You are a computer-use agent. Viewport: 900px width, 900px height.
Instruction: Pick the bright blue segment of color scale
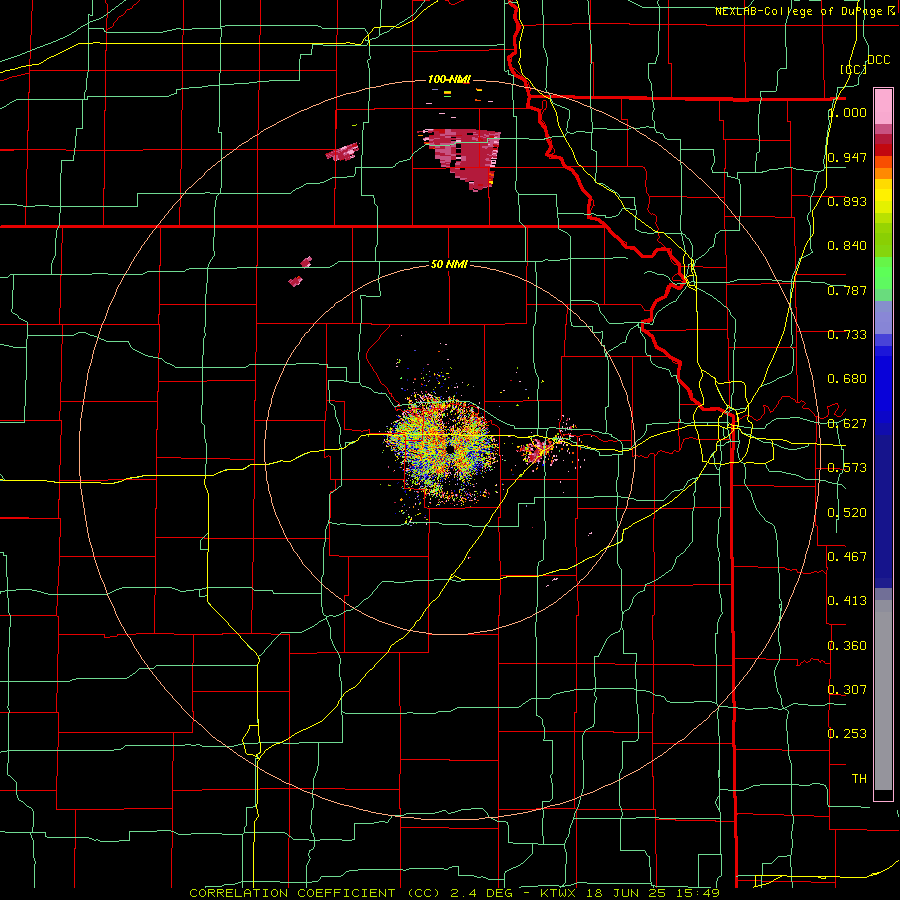point(883,390)
